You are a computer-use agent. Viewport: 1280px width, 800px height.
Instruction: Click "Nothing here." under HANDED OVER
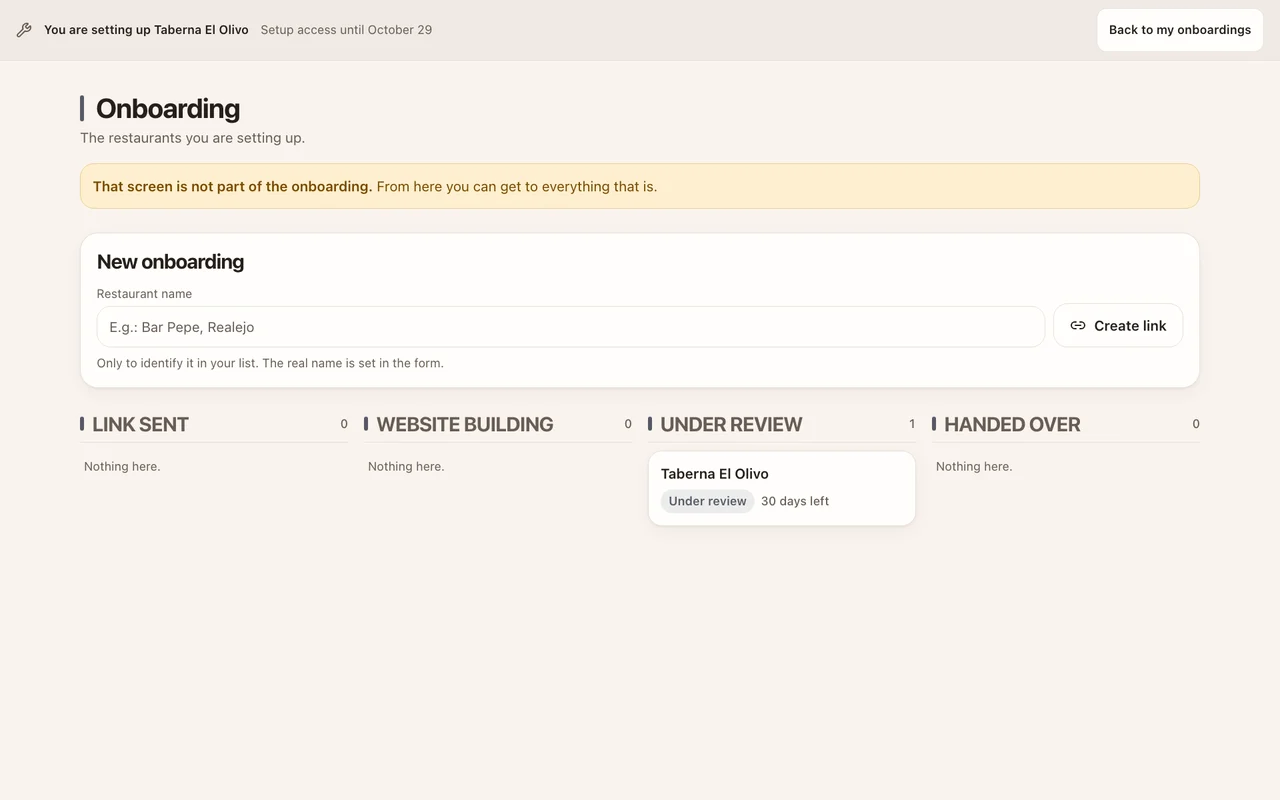pos(974,467)
